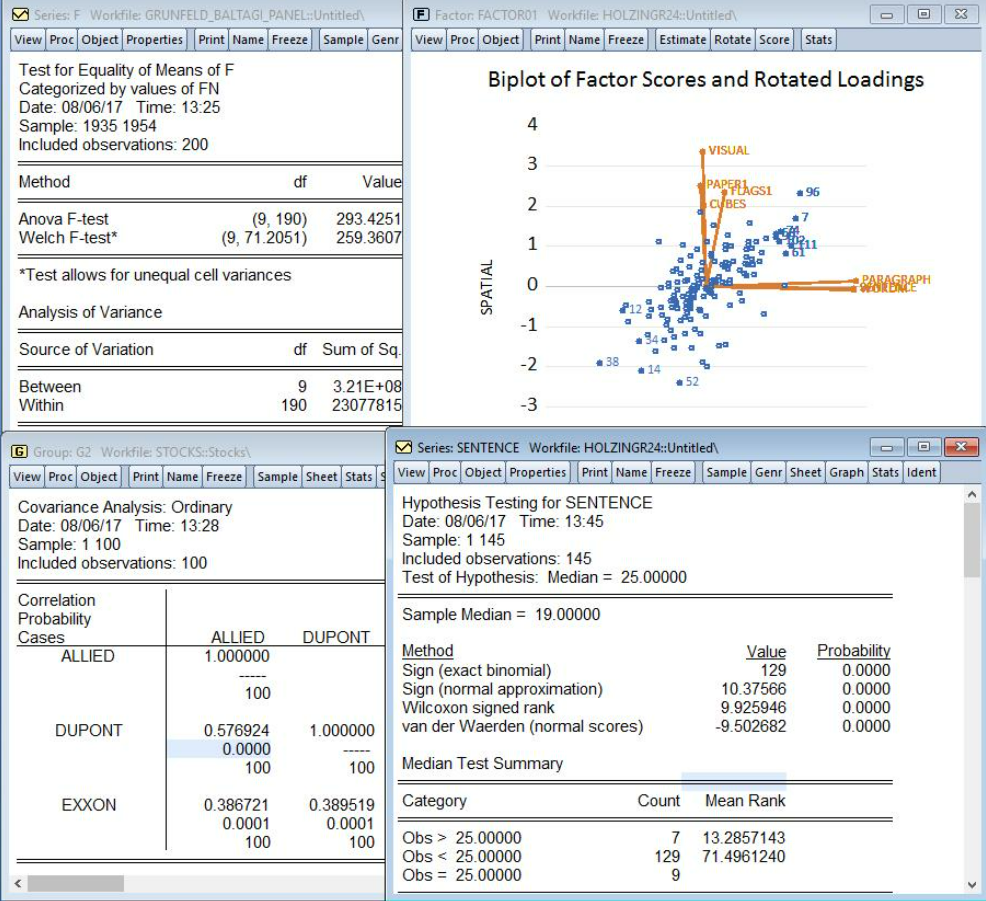The height and width of the screenshot is (901, 986).
Task: Open Properties in Series SENTENCE toolbar
Action: 538,472
